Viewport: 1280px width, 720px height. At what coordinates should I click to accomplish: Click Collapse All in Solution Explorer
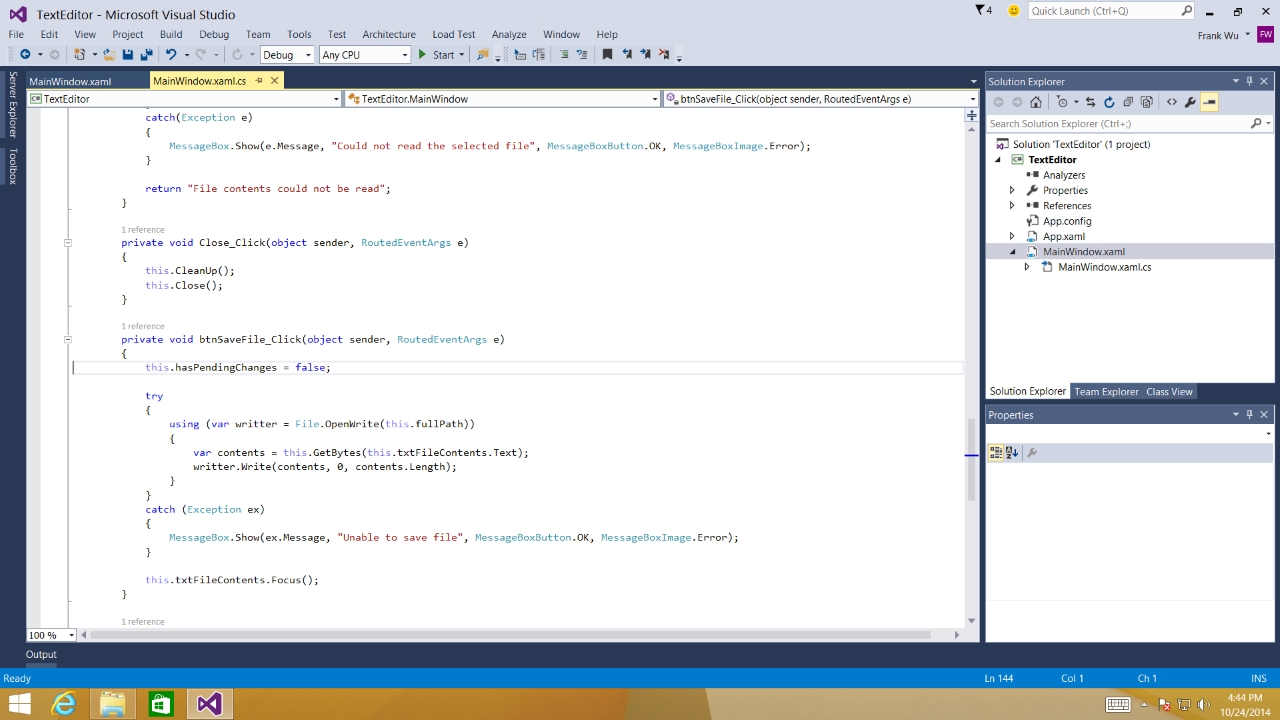(1128, 102)
